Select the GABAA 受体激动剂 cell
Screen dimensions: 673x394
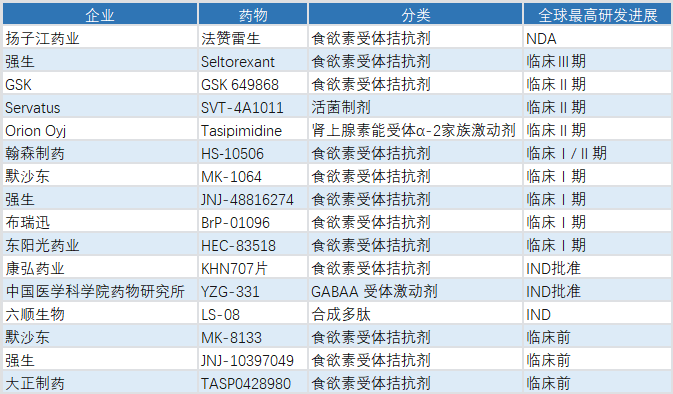415,291
